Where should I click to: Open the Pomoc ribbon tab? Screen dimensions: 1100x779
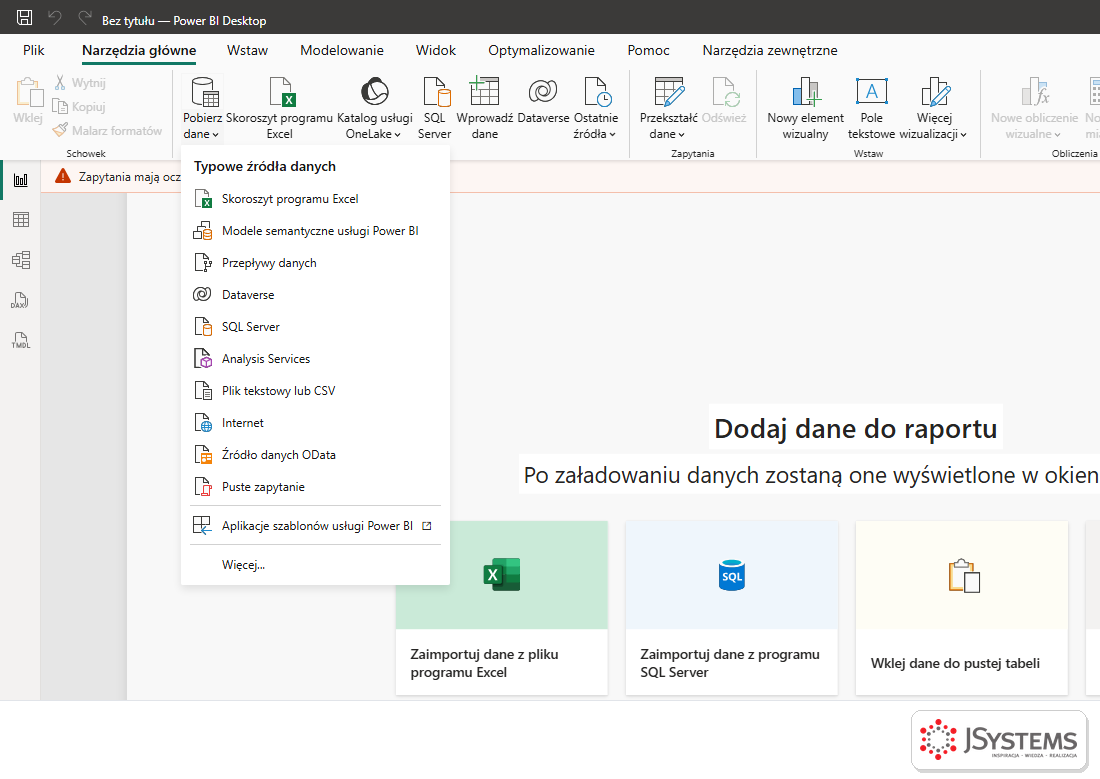[x=648, y=51]
